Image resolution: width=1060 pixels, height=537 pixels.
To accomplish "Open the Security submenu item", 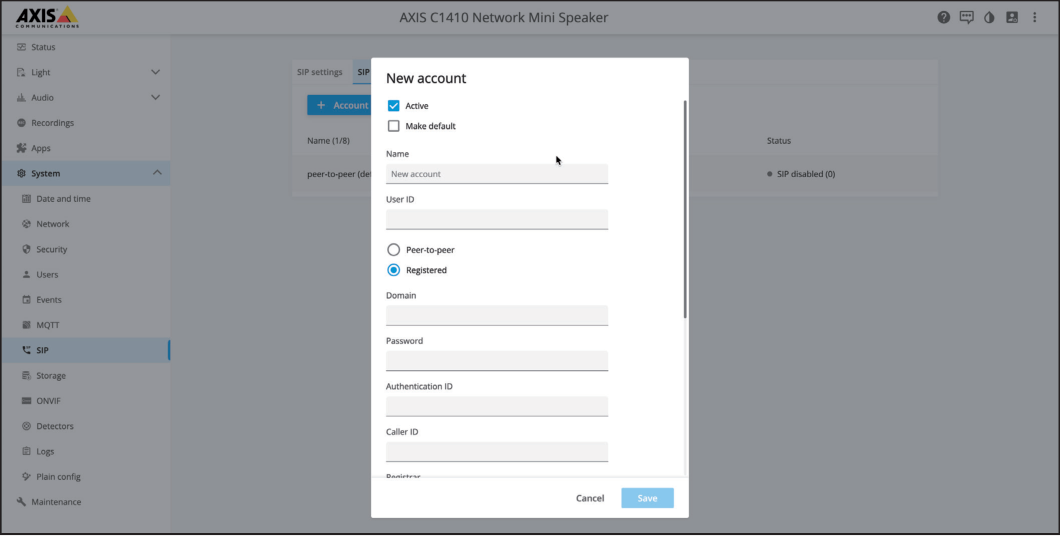I will click(x=85, y=249).
